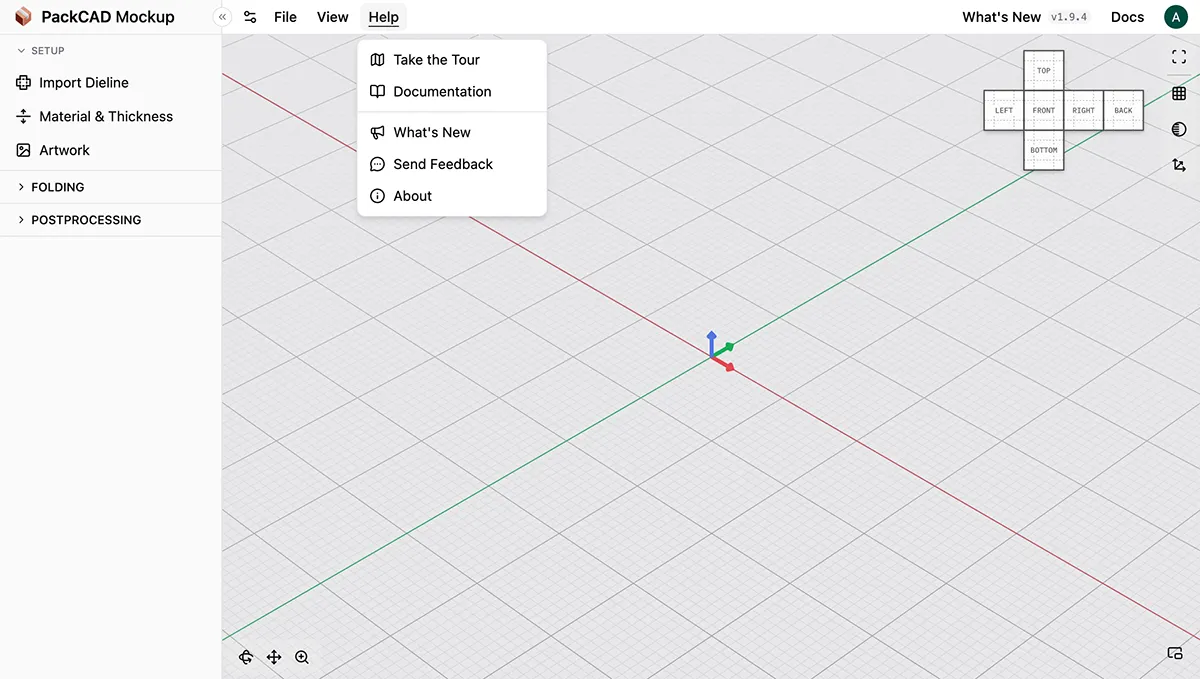Click the book icon beside Documentation
The image size is (1200, 679).
coord(377,91)
